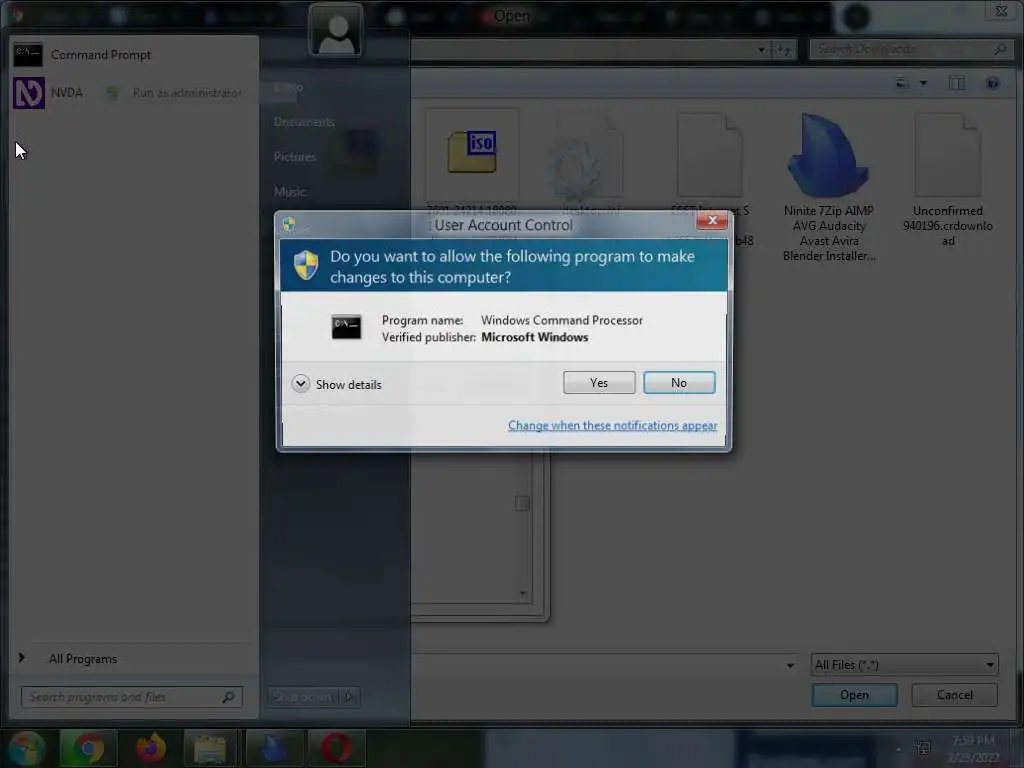Open the file name history dropdown arrow
1024x768 pixels.
[x=790, y=665]
